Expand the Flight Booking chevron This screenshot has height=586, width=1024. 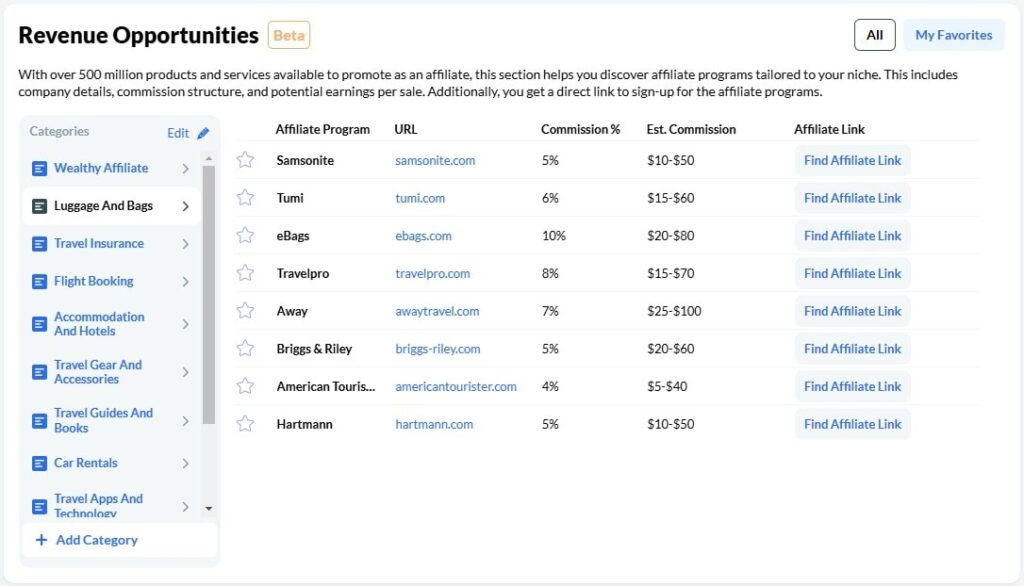(185, 282)
